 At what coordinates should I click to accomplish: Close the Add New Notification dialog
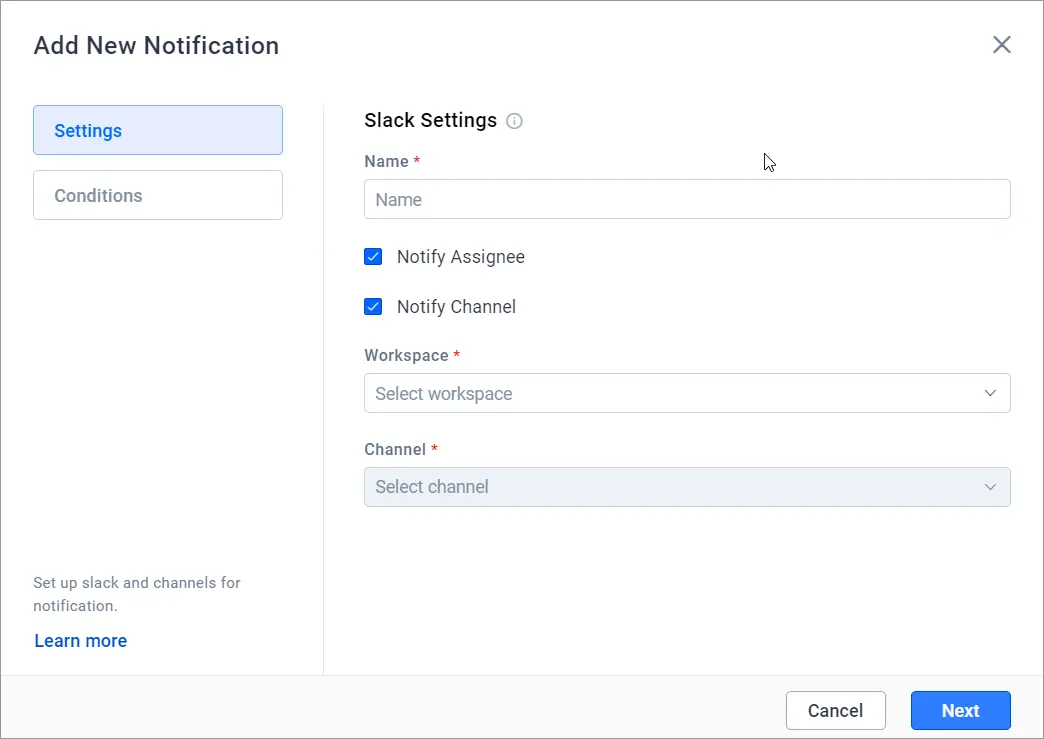(x=1001, y=45)
